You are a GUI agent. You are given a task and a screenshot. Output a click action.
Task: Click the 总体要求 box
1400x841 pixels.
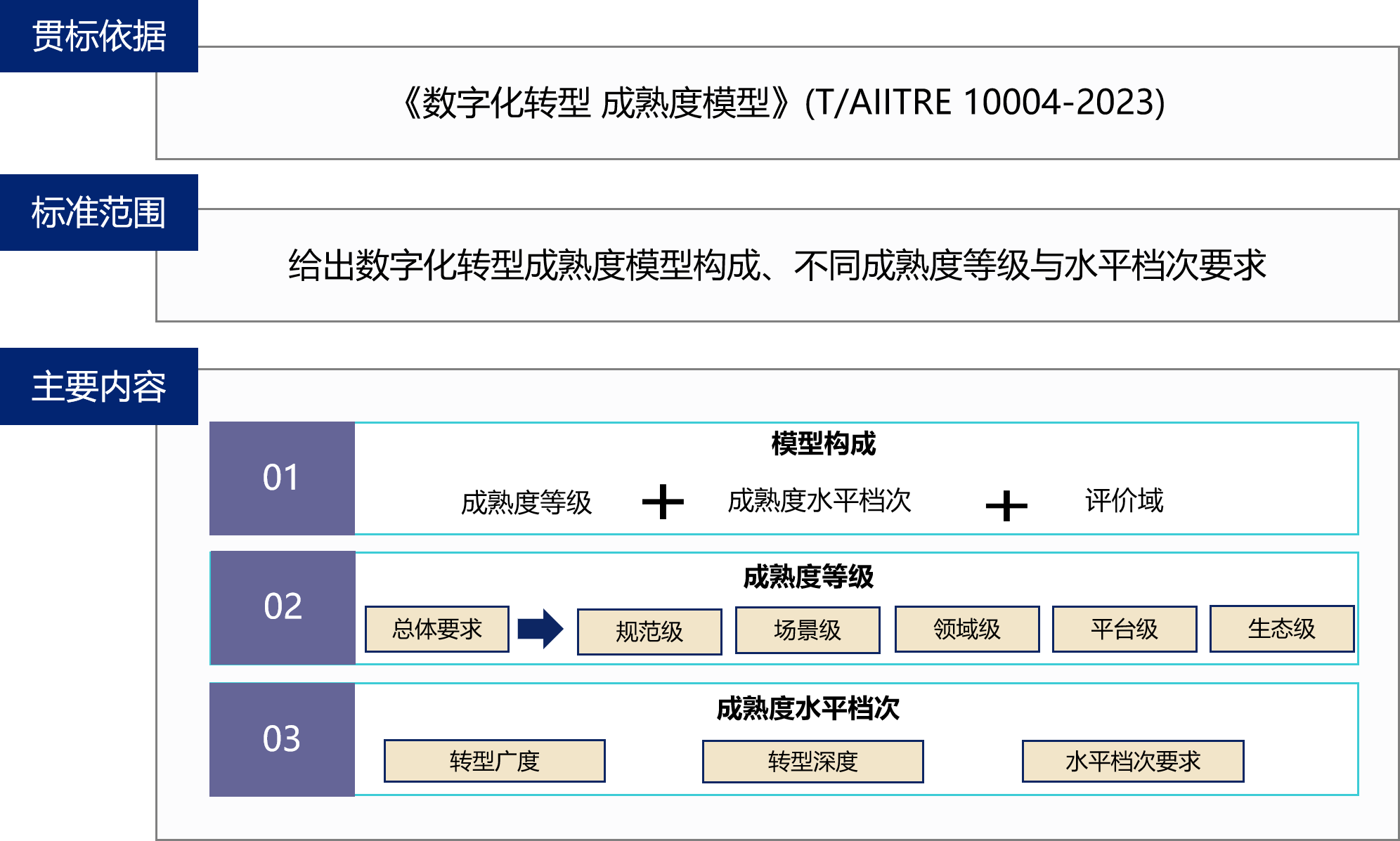tap(437, 629)
